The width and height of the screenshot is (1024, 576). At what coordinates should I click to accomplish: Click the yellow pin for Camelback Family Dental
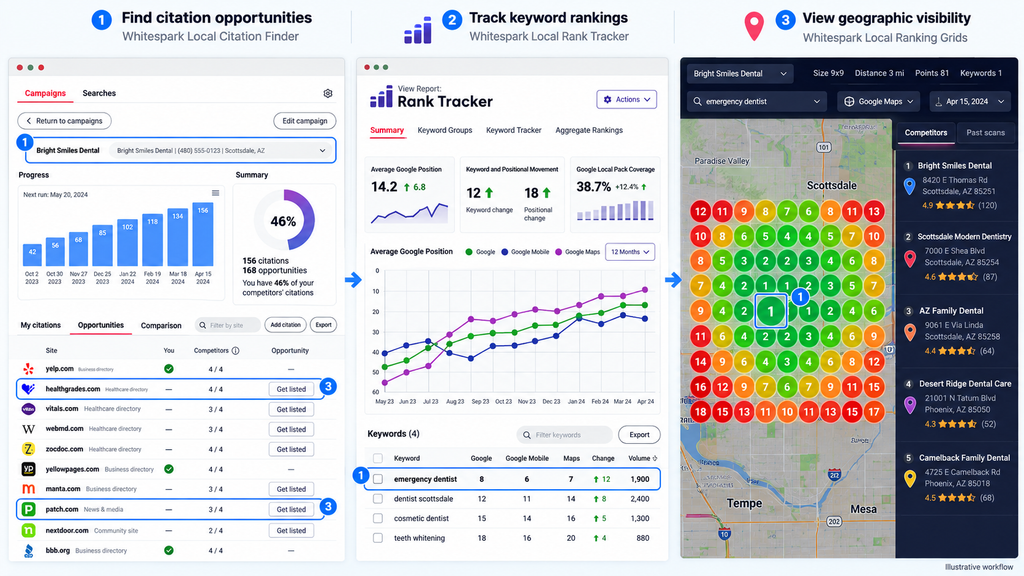click(x=909, y=479)
